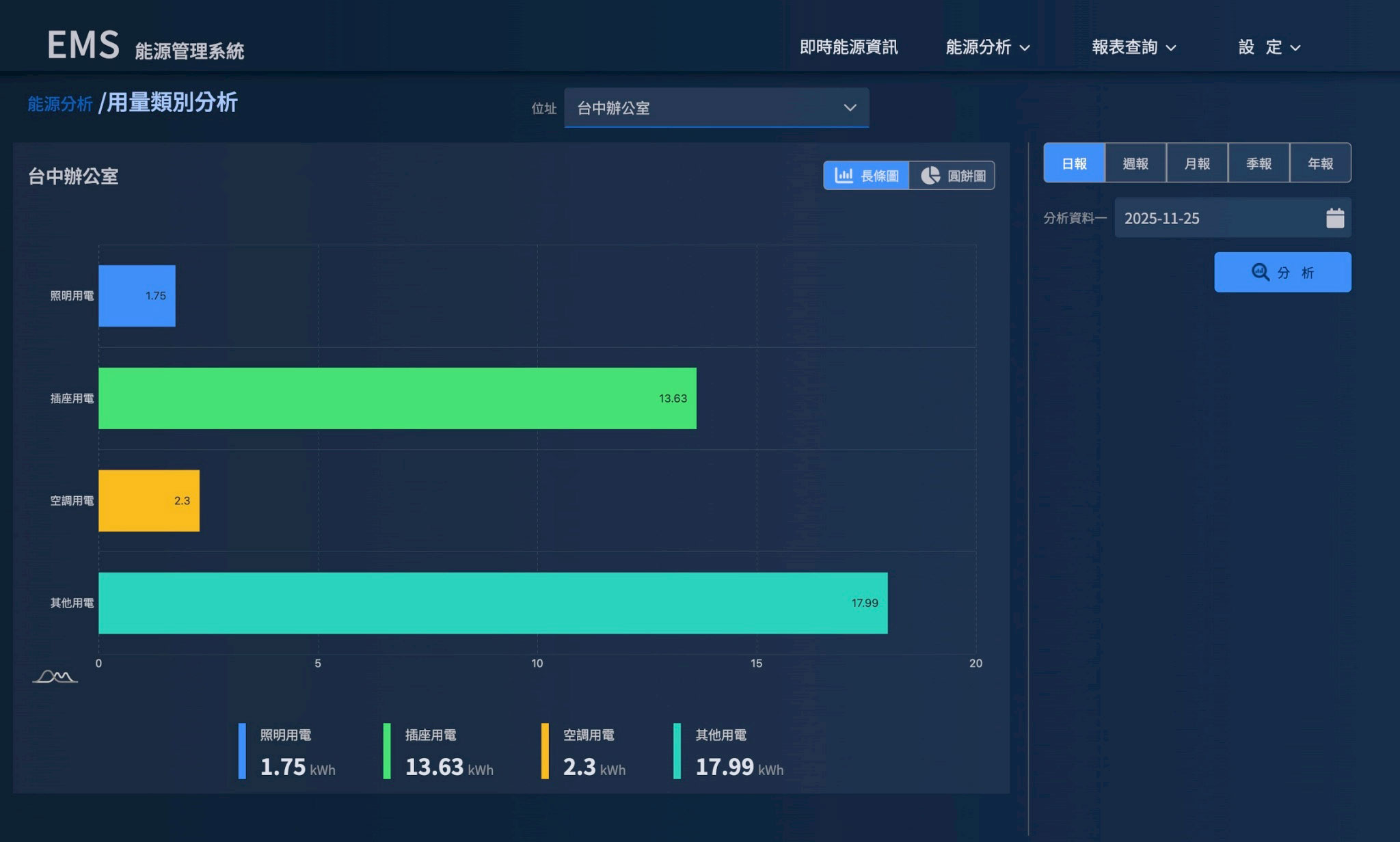Click the small curve chart icon below the axis
This screenshot has height=842, width=1400.
coord(55,677)
